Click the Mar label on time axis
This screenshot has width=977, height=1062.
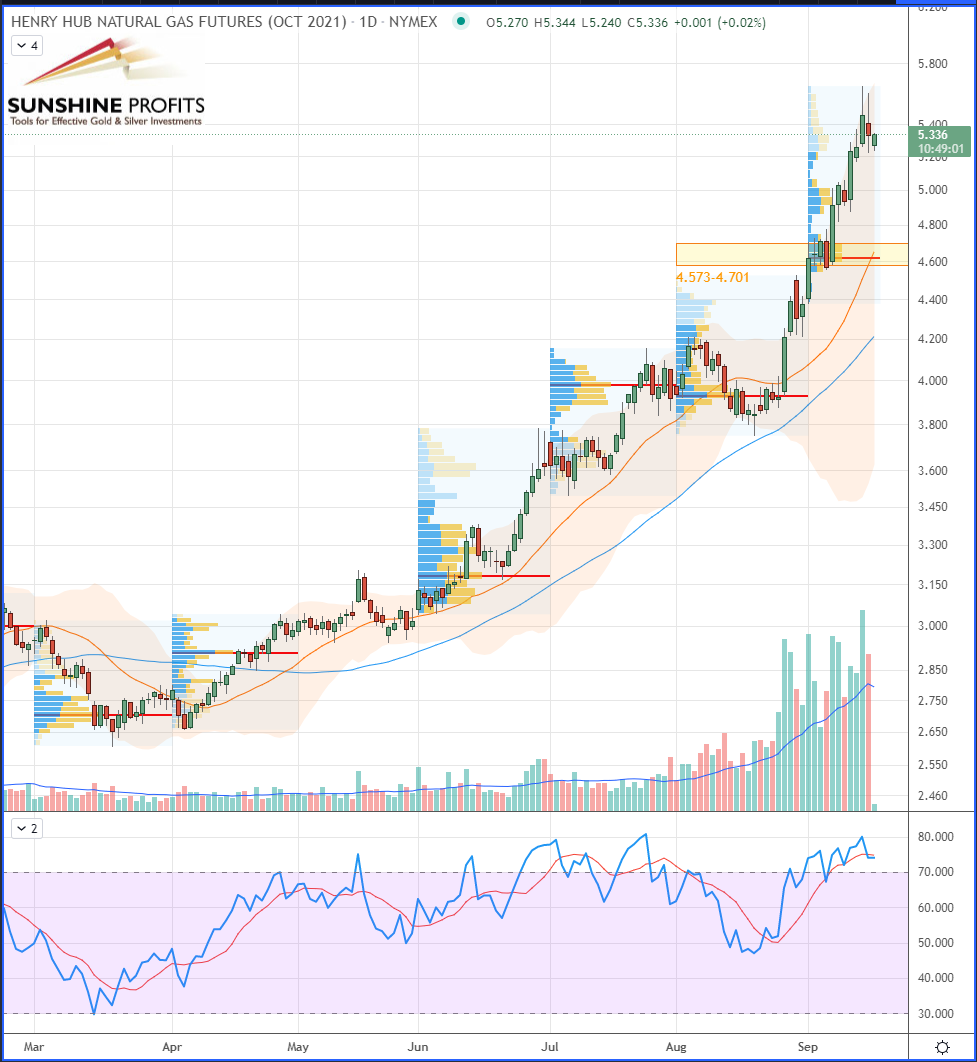[x=34, y=1046]
